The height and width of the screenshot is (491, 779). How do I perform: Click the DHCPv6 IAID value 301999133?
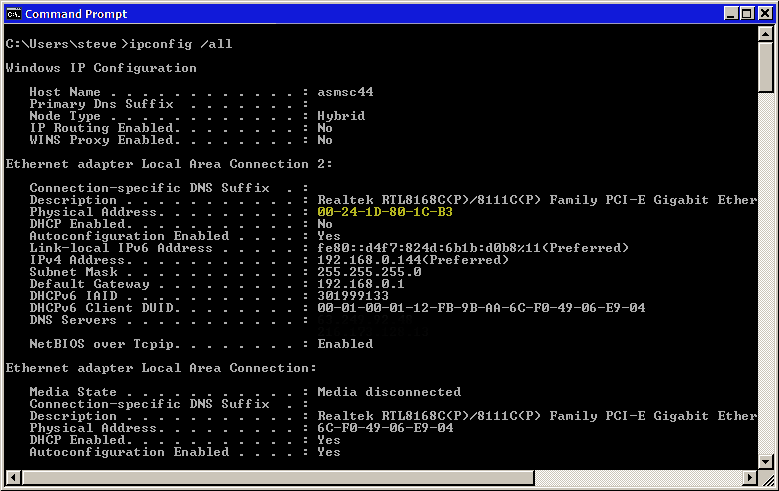point(353,296)
